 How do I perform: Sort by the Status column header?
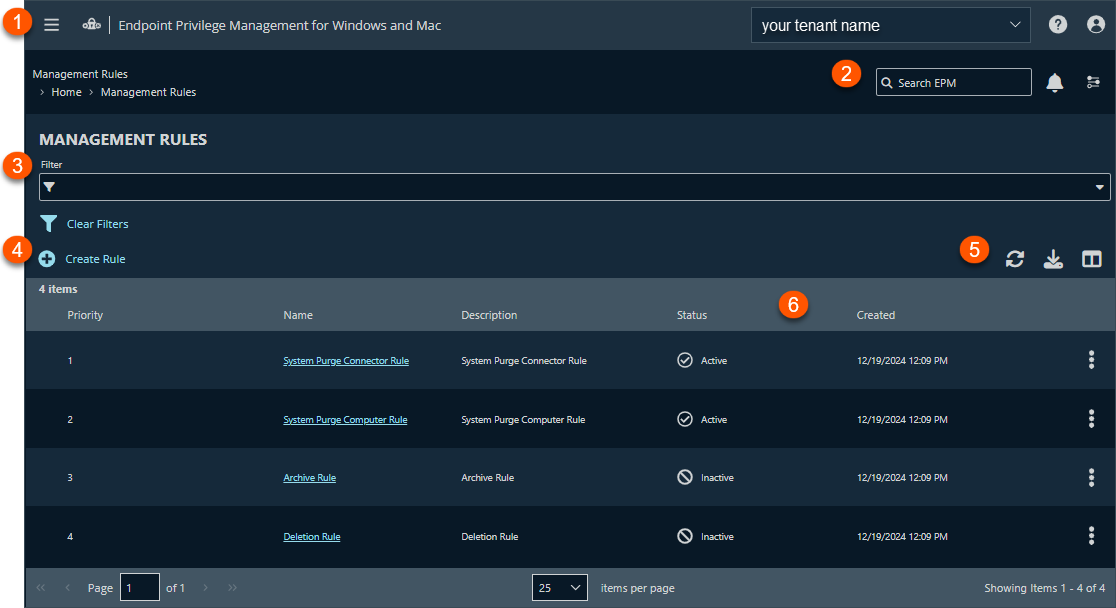pyautogui.click(x=692, y=315)
